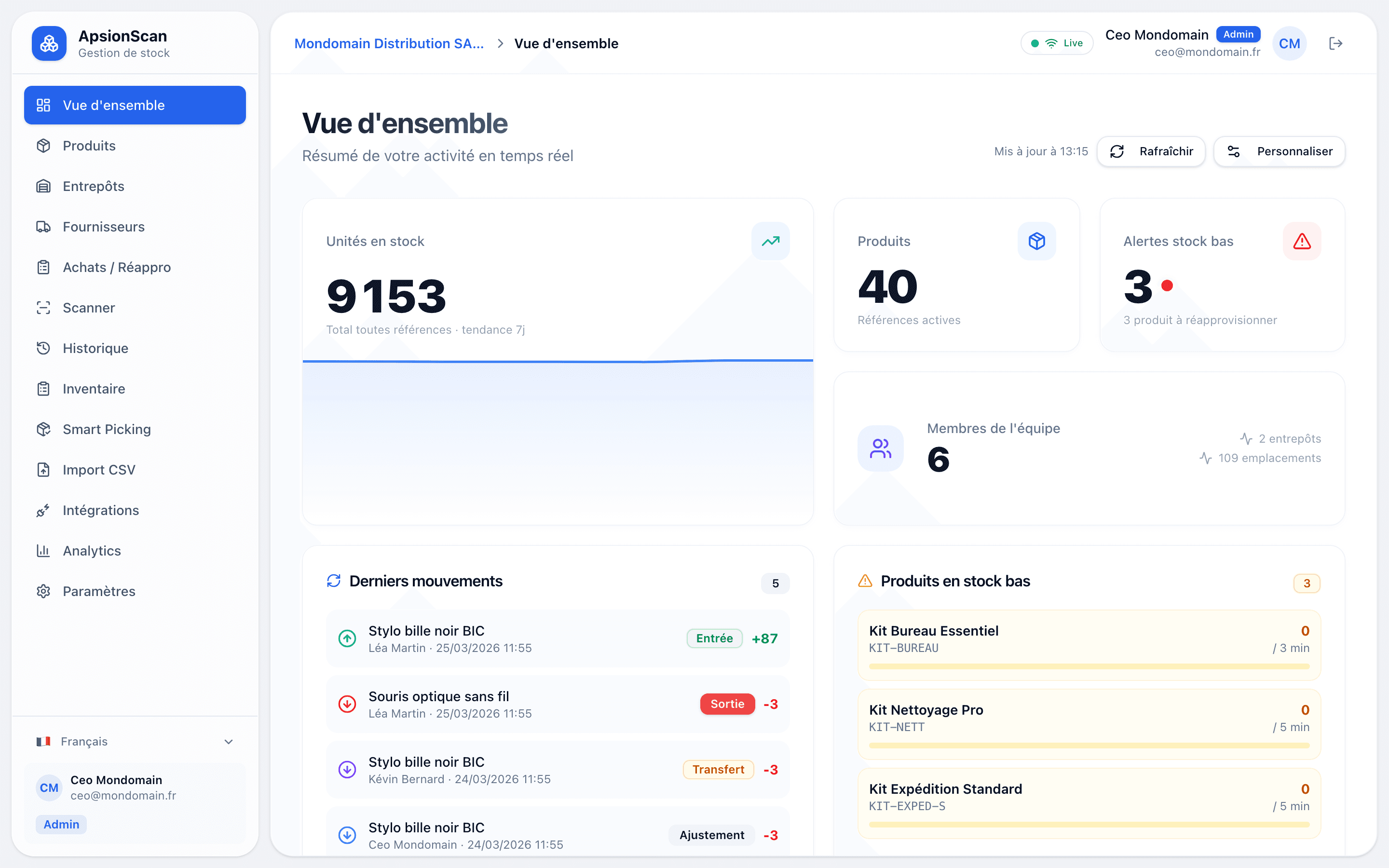1389x868 pixels.
Task: Click the trend arrow icon on the Unités en stock card
Action: [770, 241]
